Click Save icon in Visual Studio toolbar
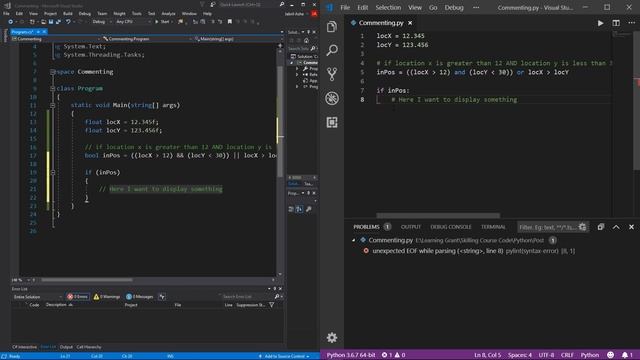Viewport: 640px width, 360px height. (51, 22)
